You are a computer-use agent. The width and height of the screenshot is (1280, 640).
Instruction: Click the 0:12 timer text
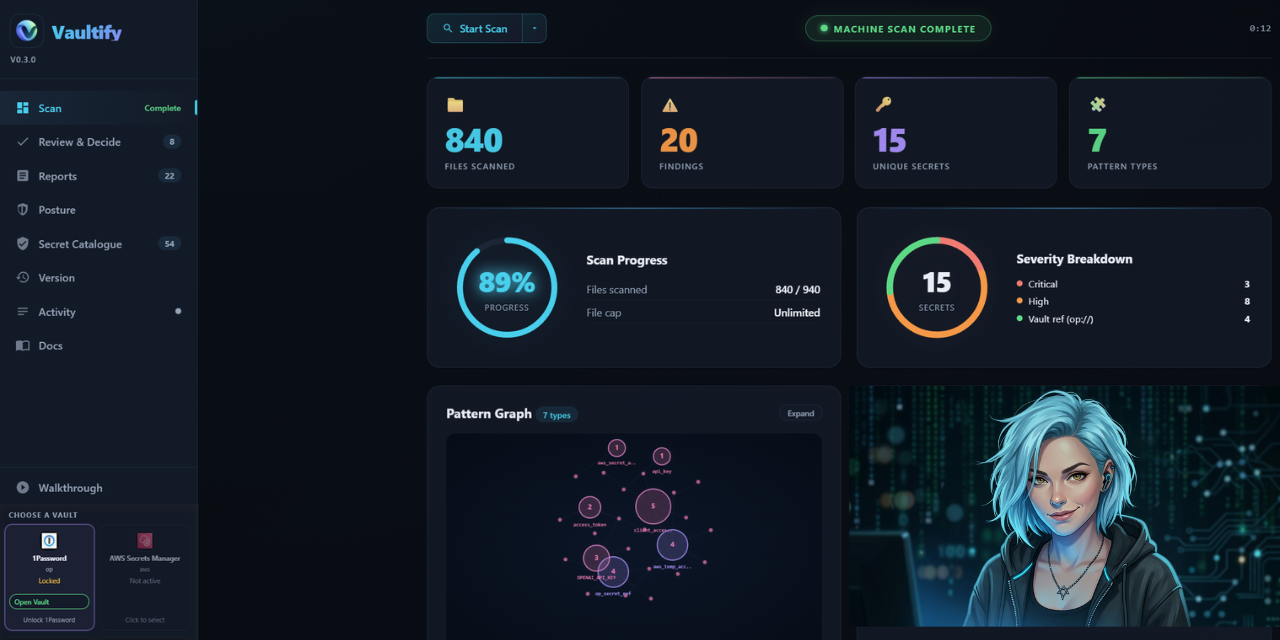1260,29
